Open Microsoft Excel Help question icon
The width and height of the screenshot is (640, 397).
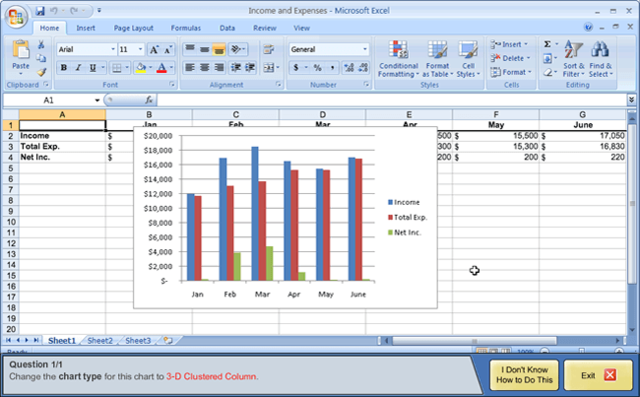(588, 27)
